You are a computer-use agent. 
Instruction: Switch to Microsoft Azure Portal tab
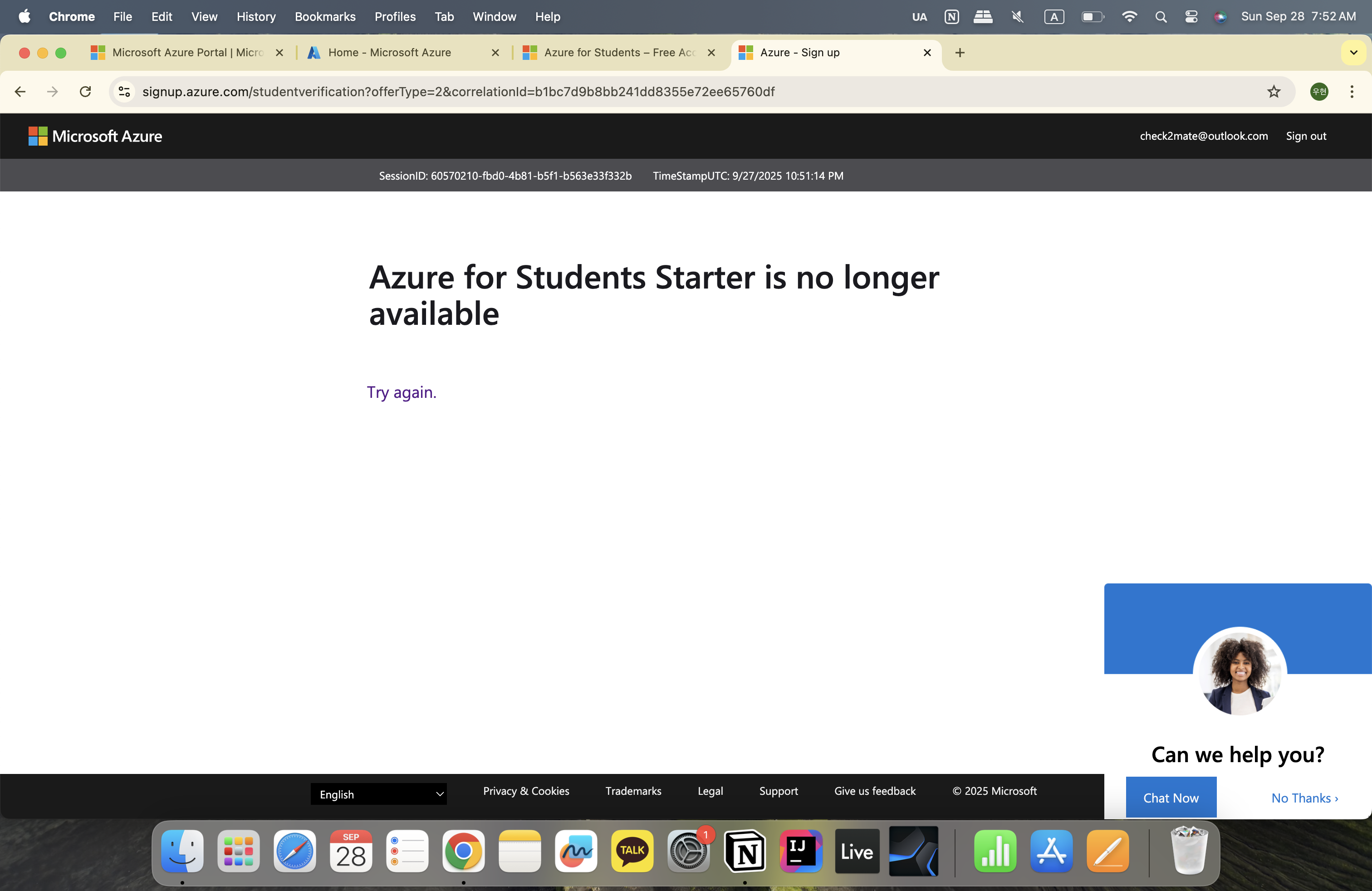pyautogui.click(x=187, y=53)
